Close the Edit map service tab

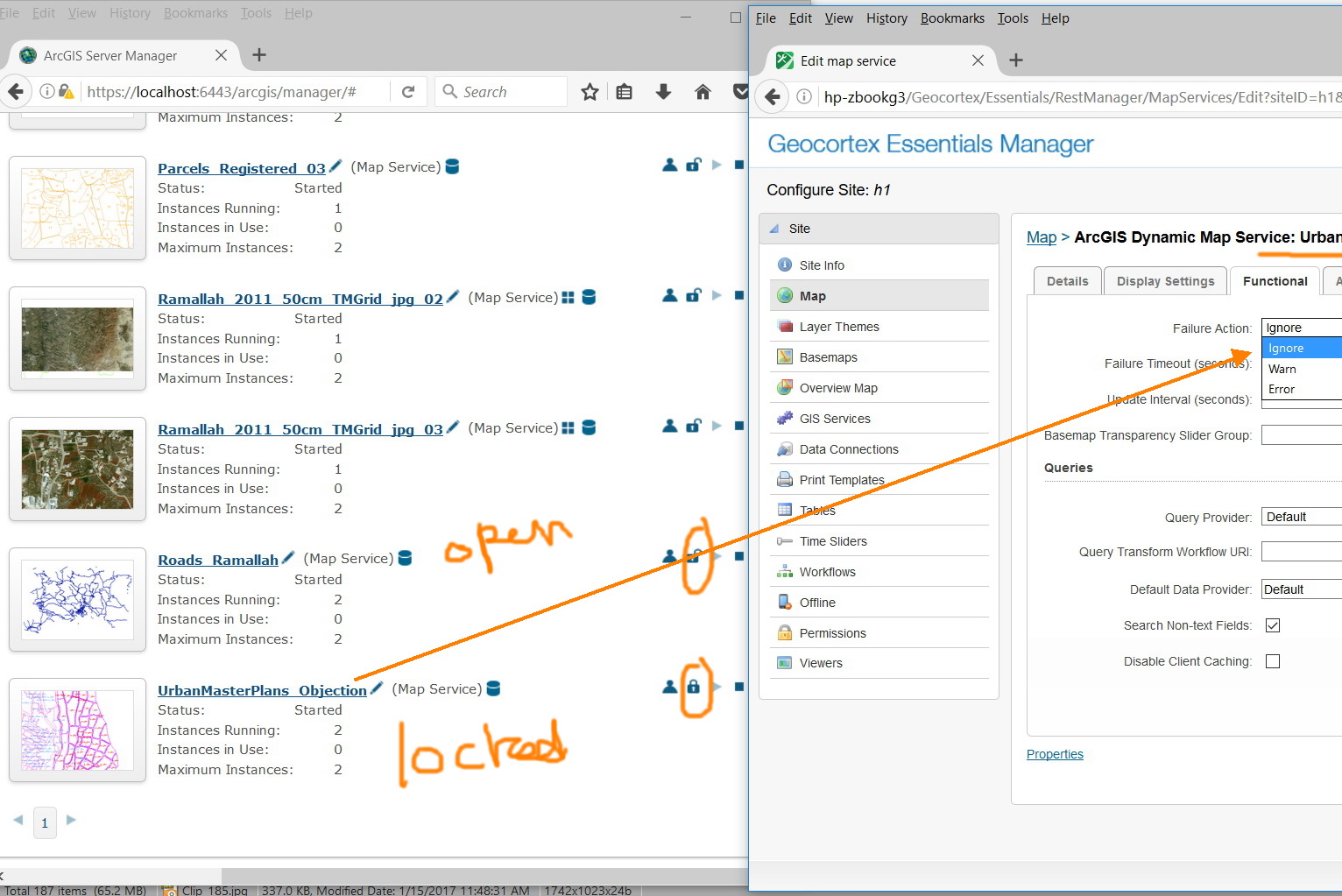pos(978,60)
